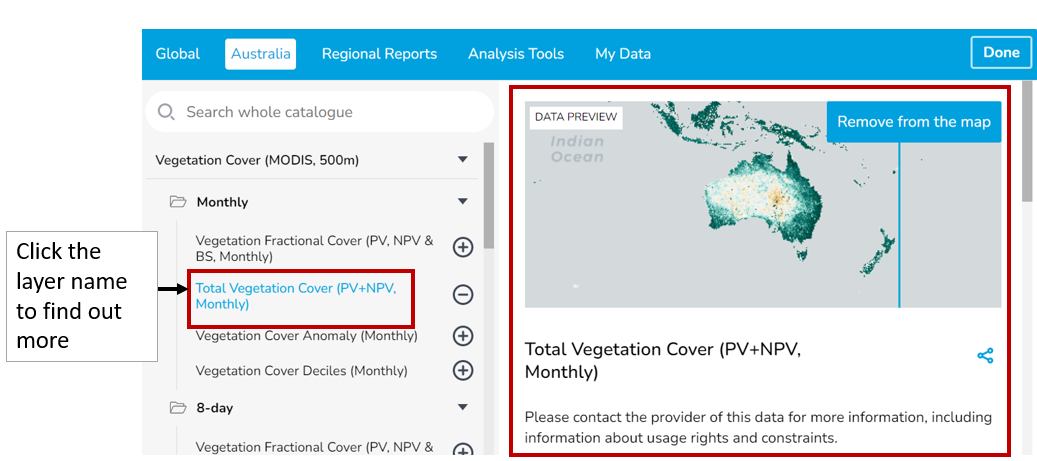Add 8-day Vegetation Fractional Cover via plus icon

pyautogui.click(x=463, y=450)
